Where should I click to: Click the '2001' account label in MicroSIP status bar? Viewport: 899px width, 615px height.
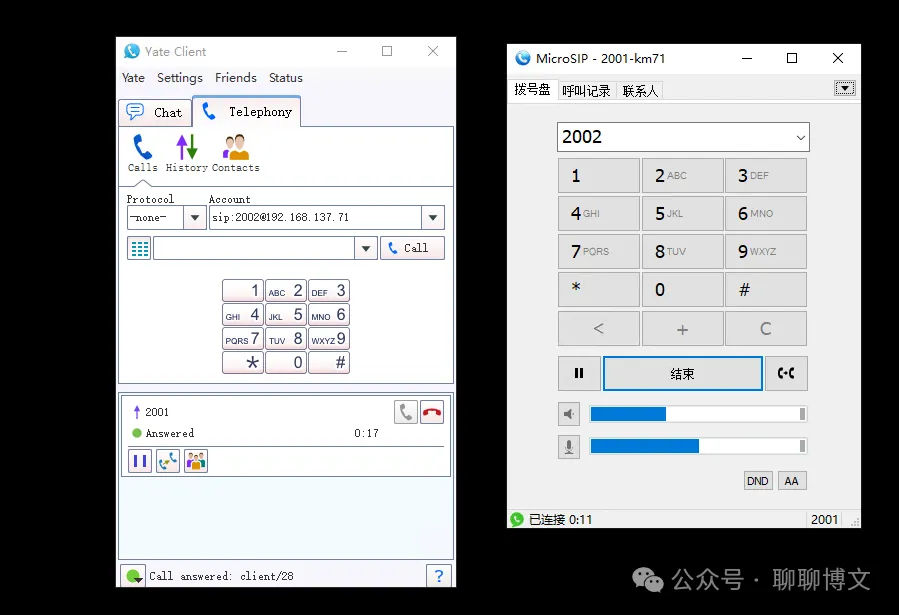tap(824, 520)
